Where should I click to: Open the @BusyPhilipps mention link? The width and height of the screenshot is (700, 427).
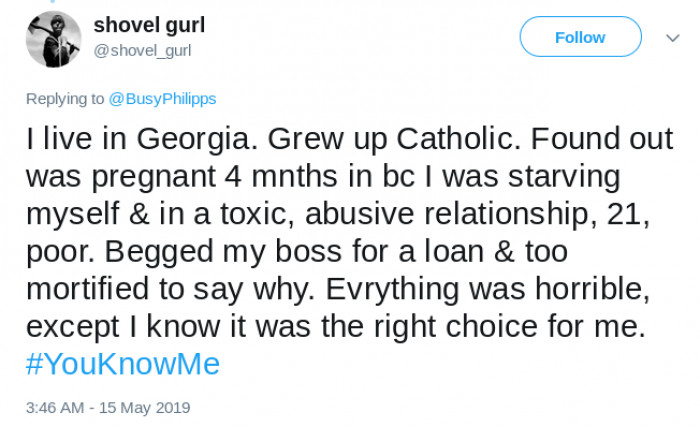tap(162, 99)
